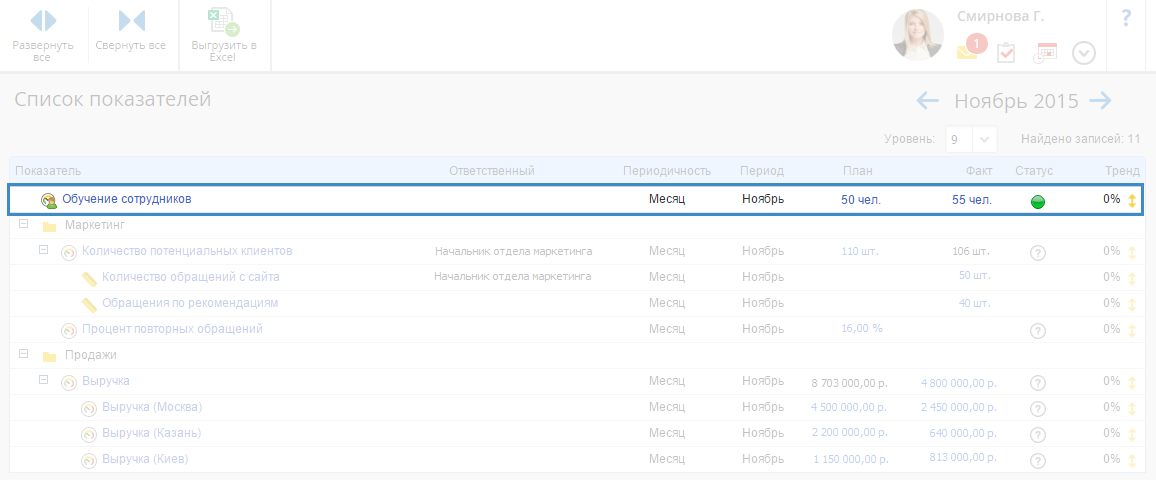Click the user name Смирнова Г.

[x=1000, y=16]
